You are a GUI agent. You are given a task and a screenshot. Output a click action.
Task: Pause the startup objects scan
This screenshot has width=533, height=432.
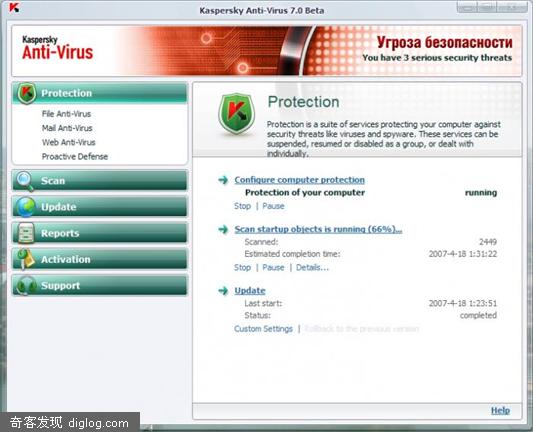coord(273,267)
